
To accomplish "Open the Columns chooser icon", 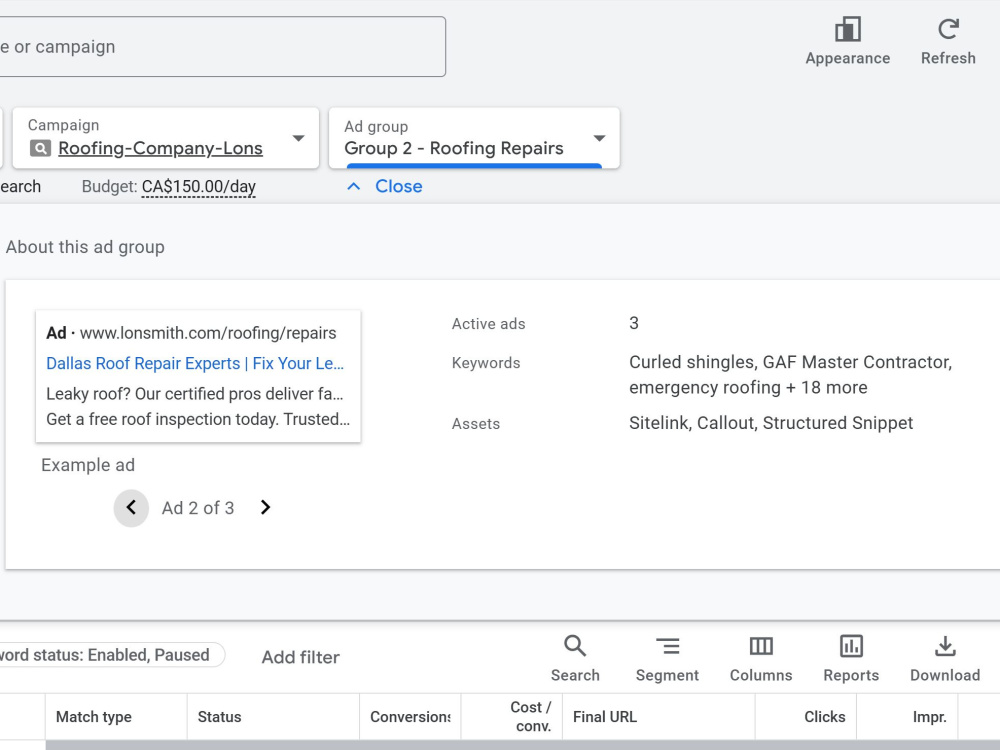I will [761, 646].
